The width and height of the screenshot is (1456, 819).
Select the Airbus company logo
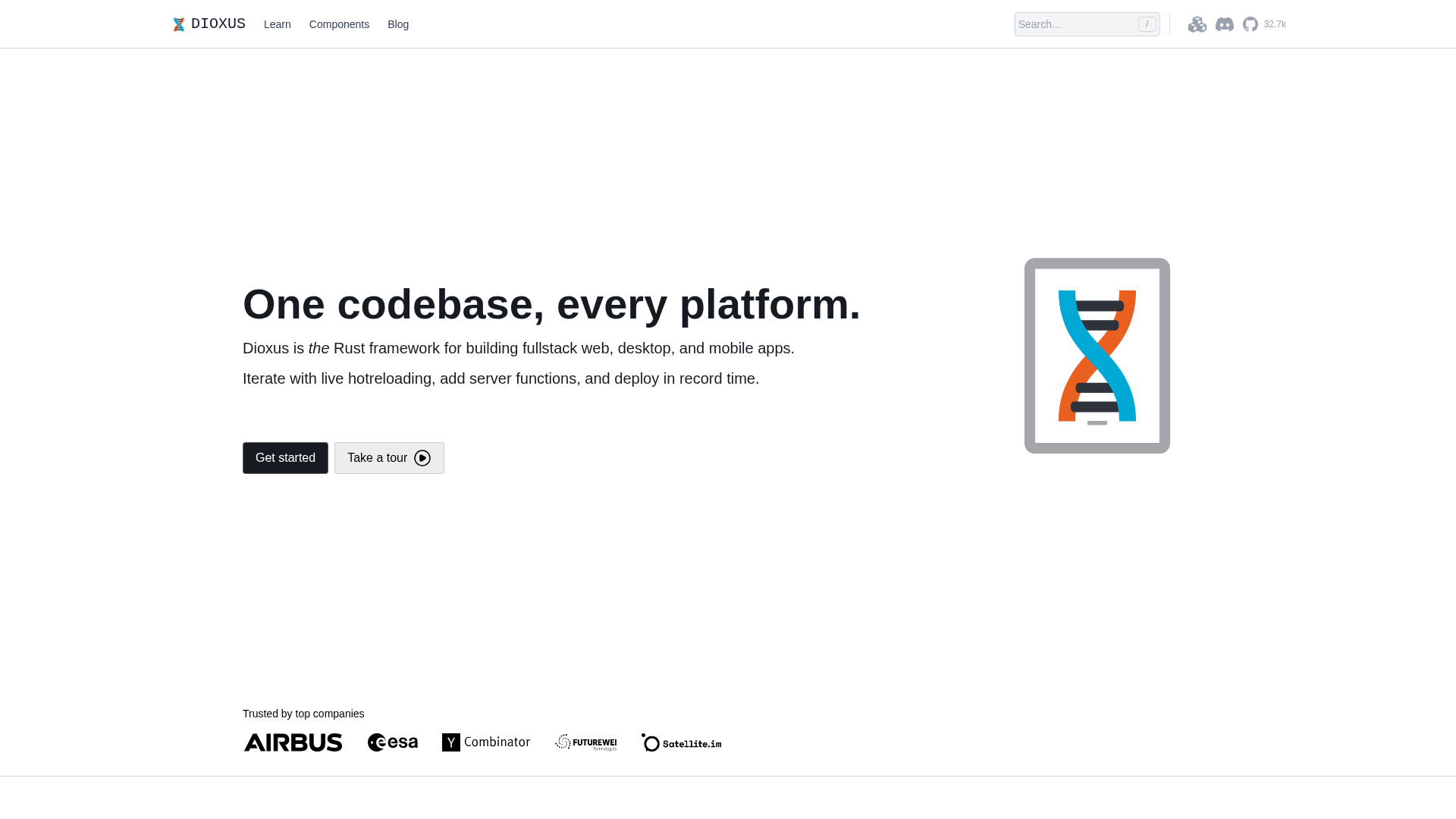[x=293, y=742]
